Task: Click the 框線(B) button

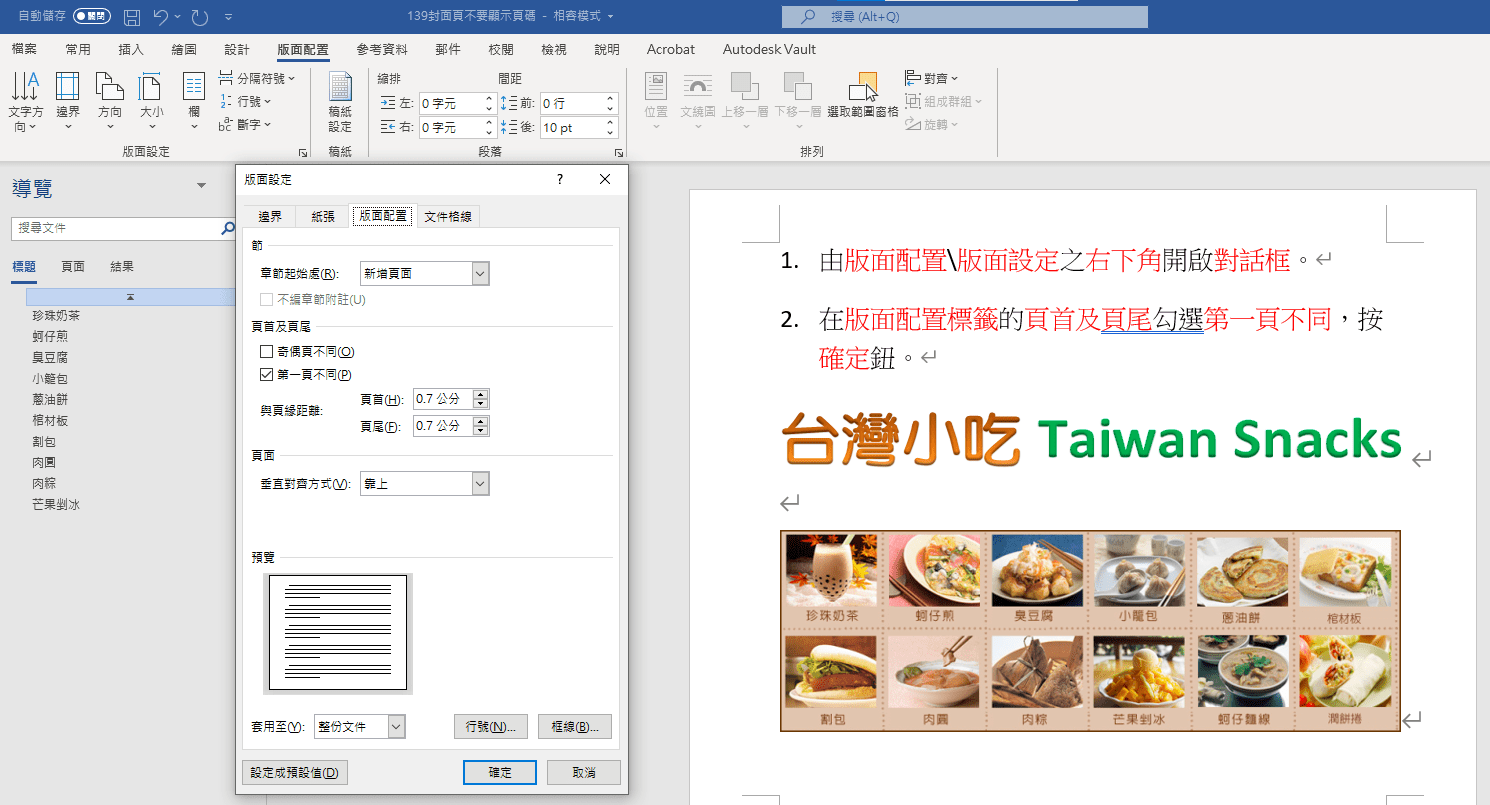Action: point(575,726)
